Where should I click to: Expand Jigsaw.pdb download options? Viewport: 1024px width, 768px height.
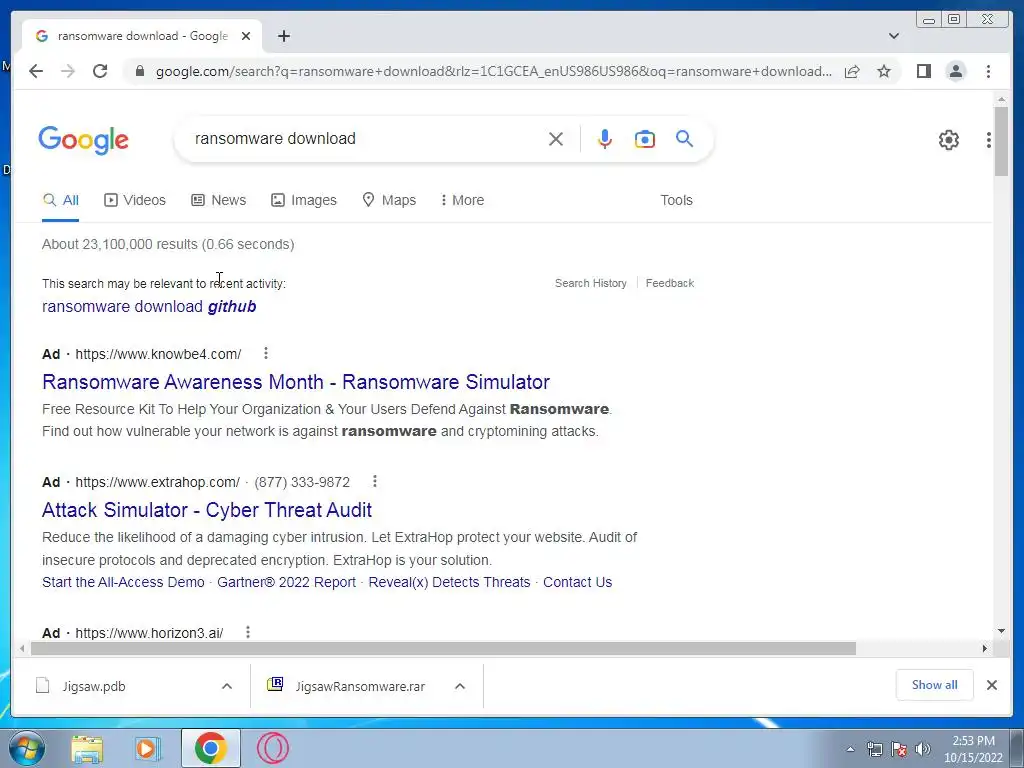pos(227,686)
